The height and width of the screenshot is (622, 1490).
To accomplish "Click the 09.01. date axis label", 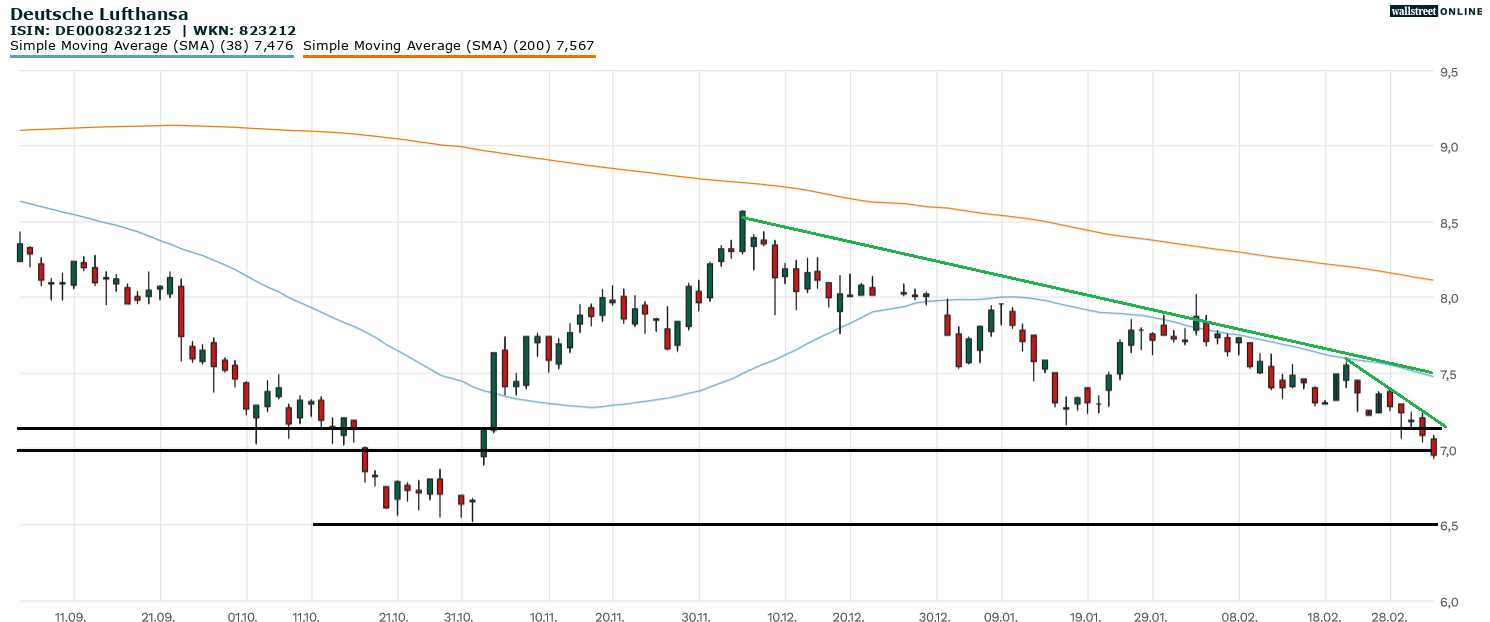I will [1001, 617].
